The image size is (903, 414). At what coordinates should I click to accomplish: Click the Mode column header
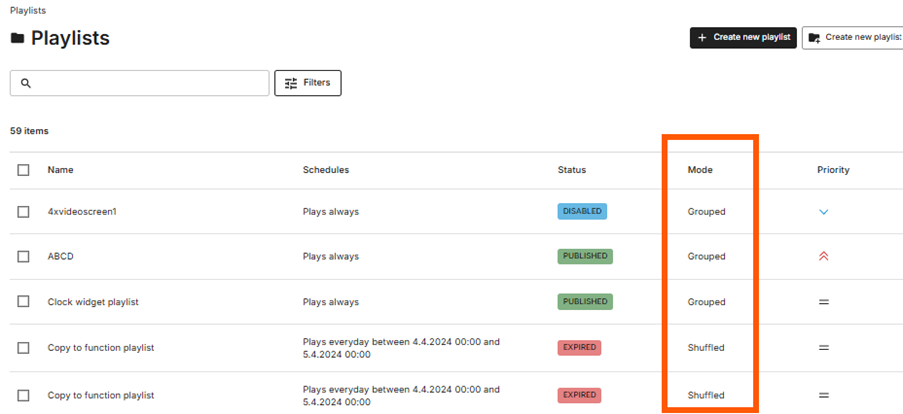[x=700, y=170]
